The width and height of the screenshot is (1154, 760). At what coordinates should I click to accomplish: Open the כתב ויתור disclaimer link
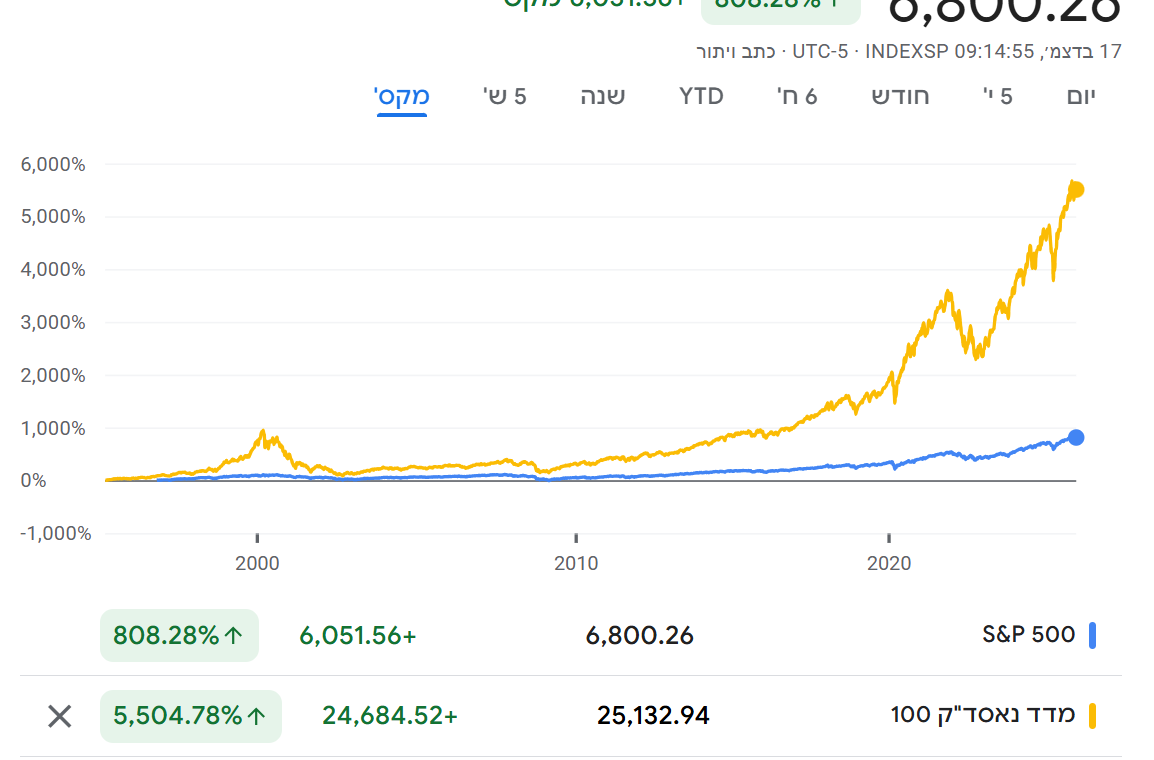(736, 50)
